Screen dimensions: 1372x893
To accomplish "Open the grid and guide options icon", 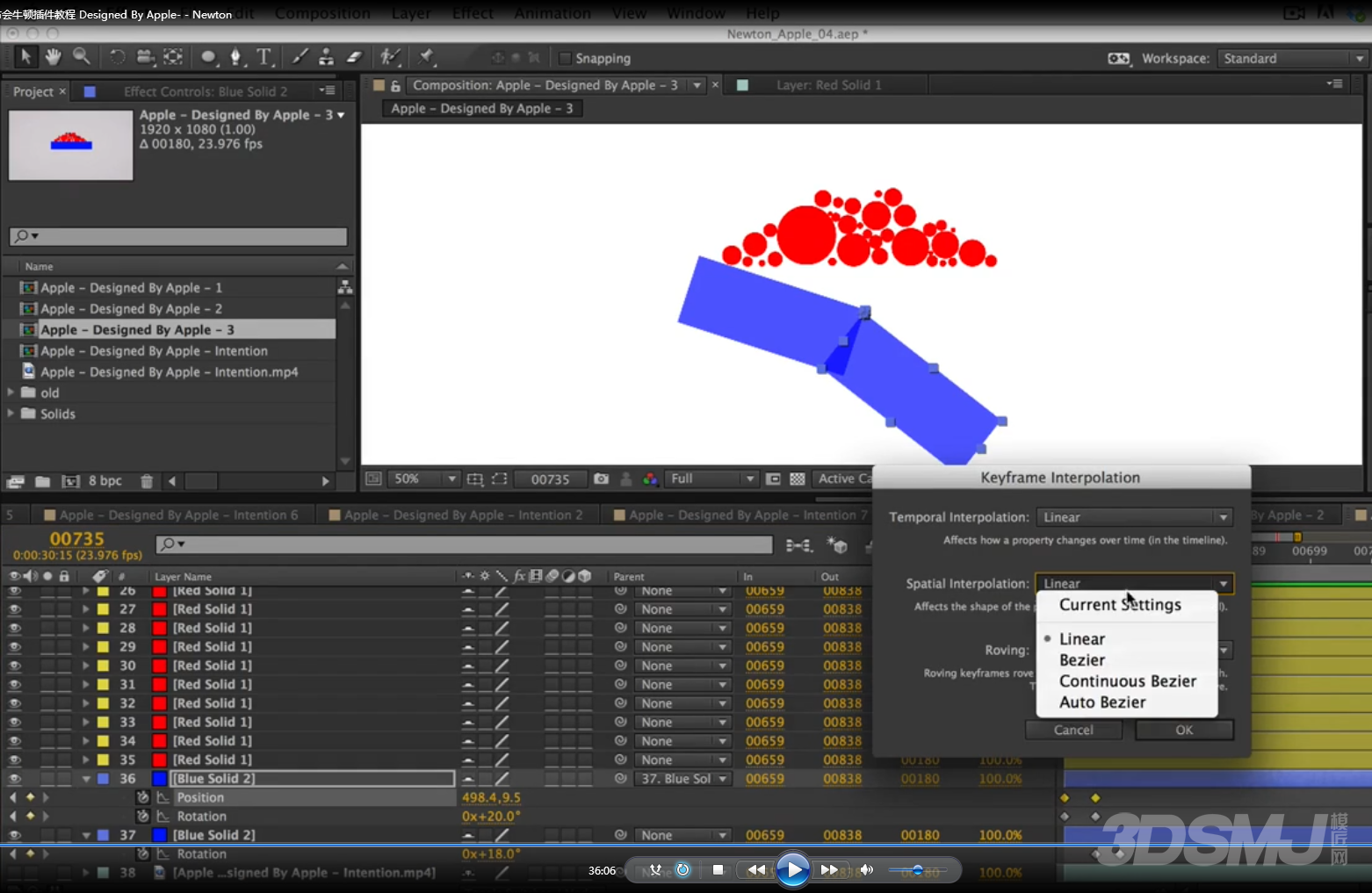I will tap(475, 479).
